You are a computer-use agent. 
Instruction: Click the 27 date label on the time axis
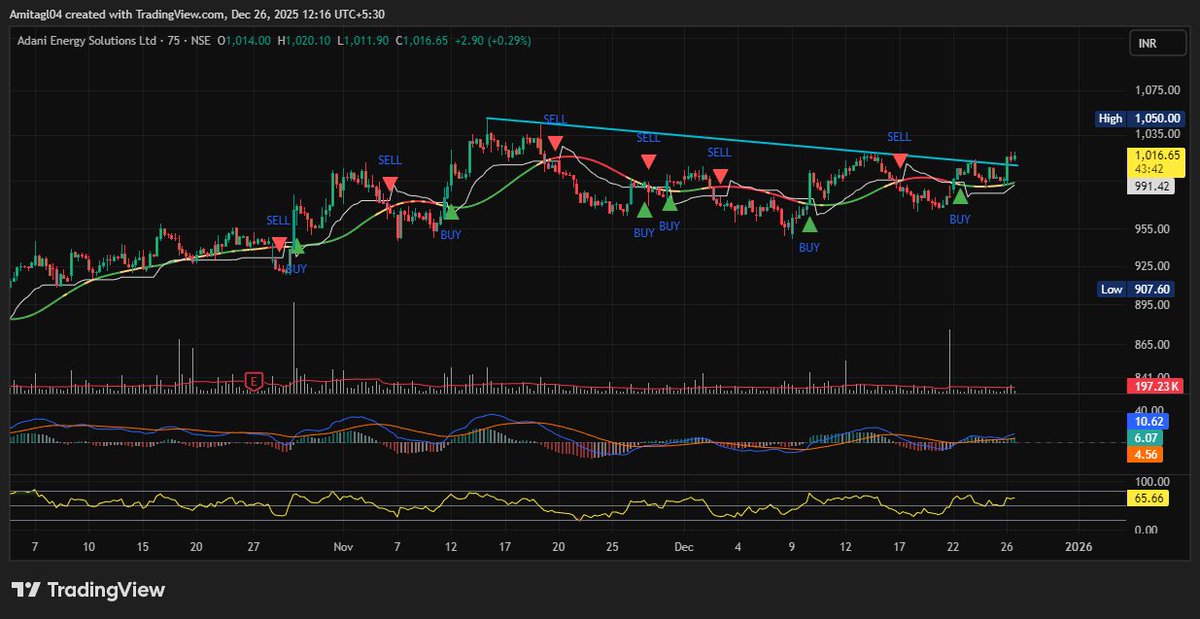[x=255, y=547]
